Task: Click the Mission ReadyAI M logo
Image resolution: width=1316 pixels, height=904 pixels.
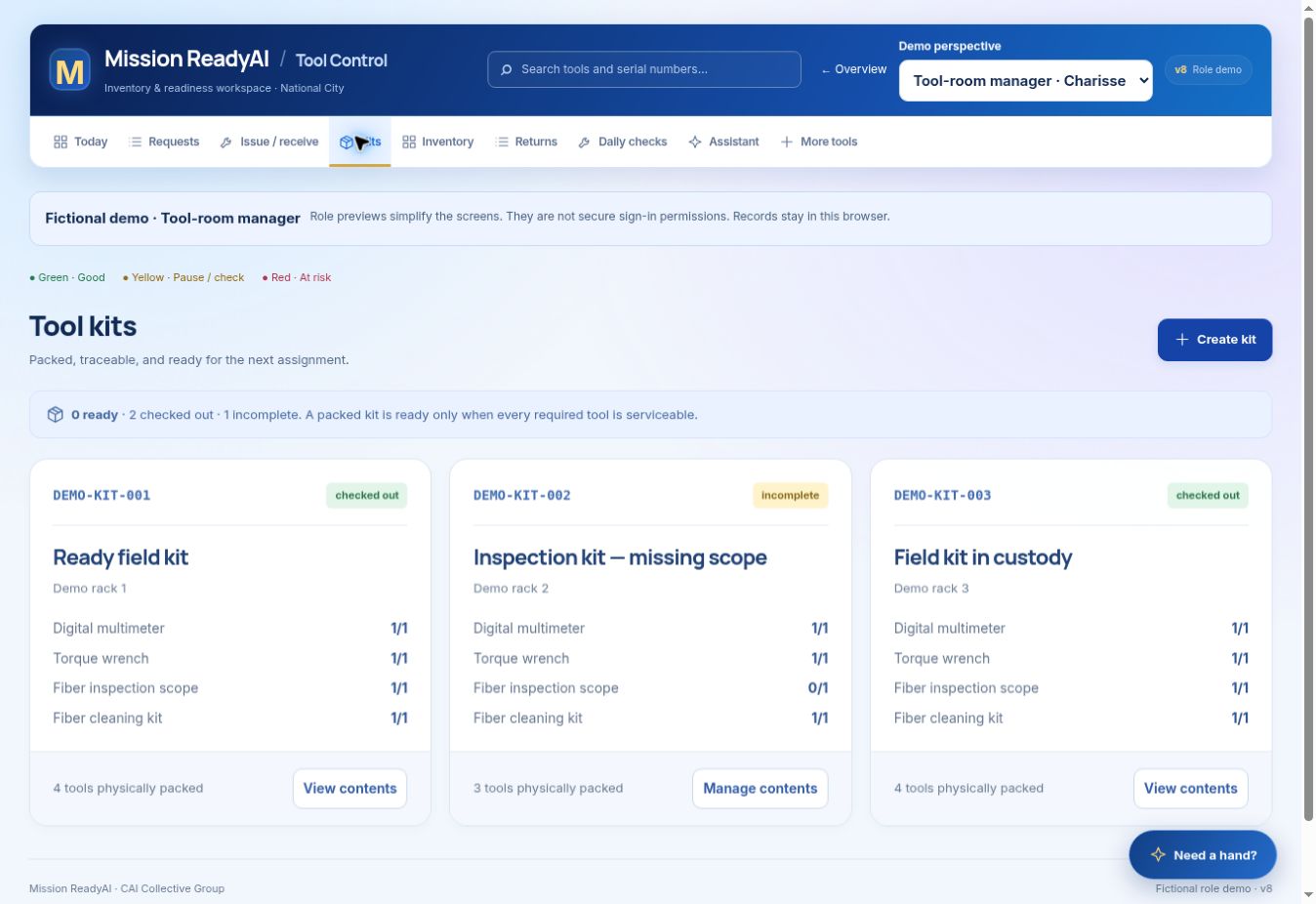Action: [x=70, y=69]
